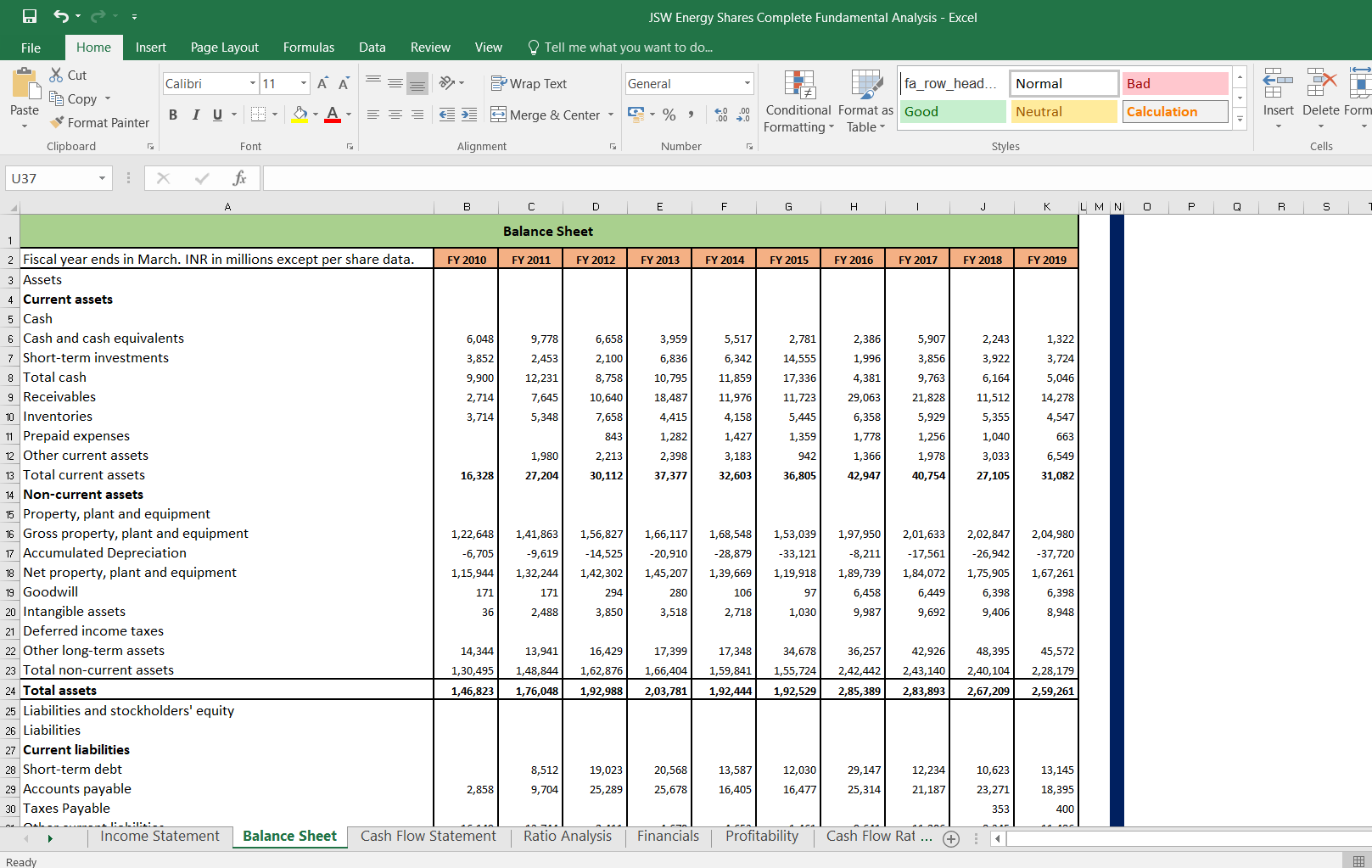Viewport: 1372px width, 868px height.
Task: Toggle Middle Align
Action: coord(395,82)
